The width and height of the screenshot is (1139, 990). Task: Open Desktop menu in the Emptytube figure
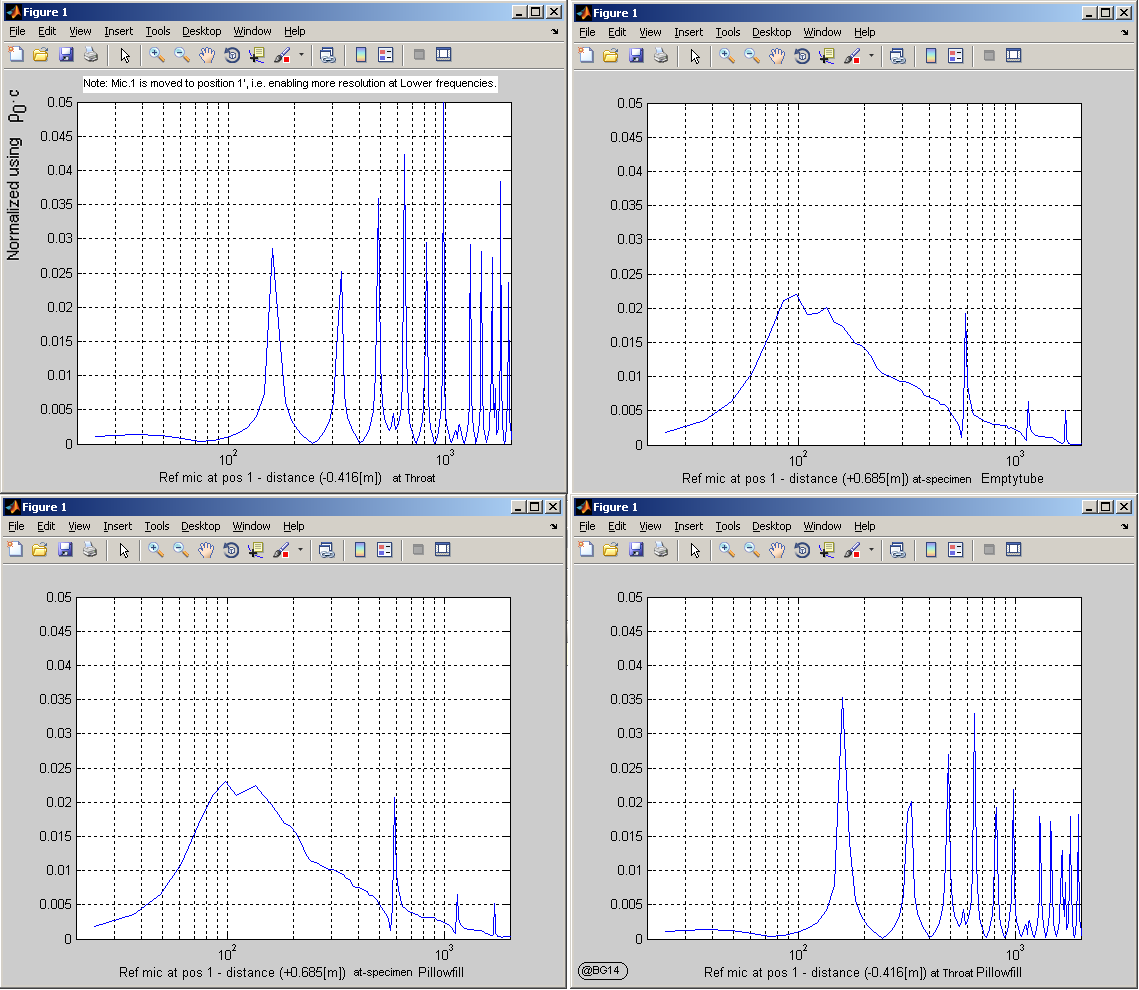[771, 32]
